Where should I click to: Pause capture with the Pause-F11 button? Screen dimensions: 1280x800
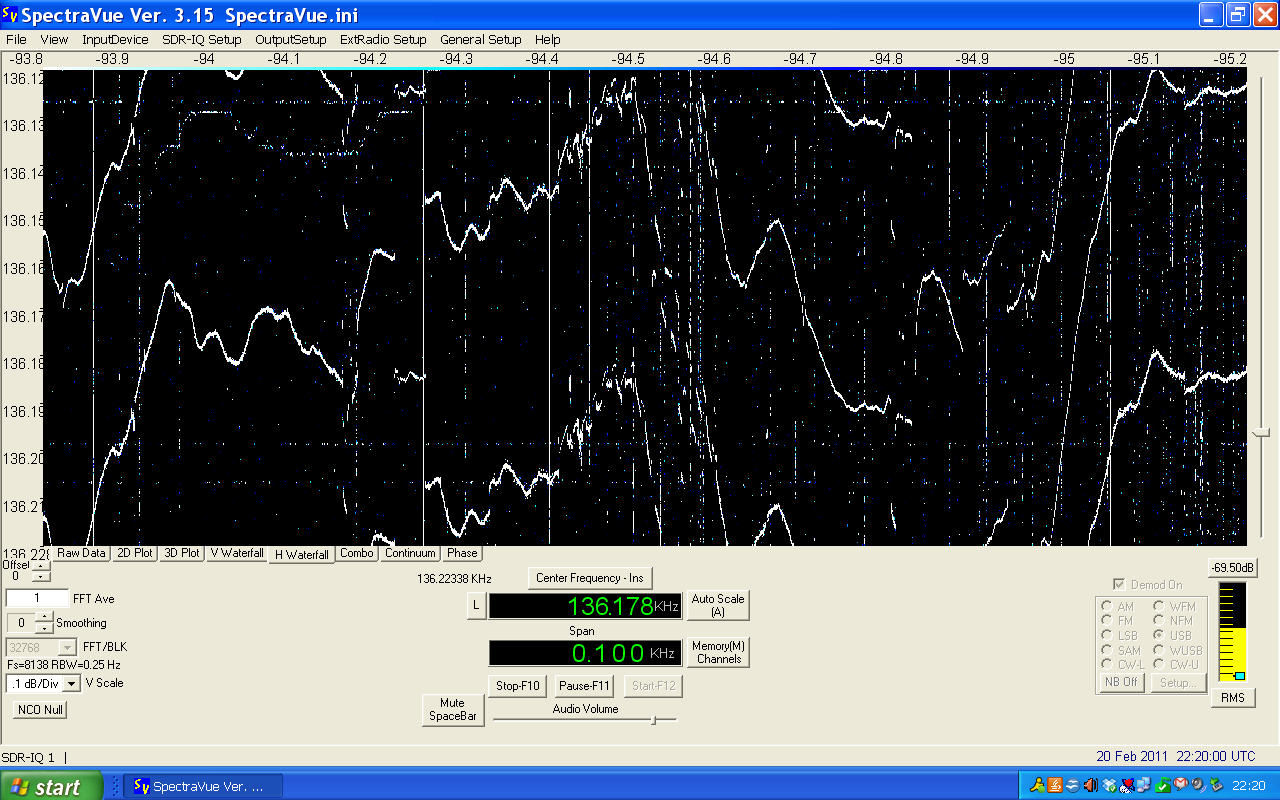(x=584, y=686)
